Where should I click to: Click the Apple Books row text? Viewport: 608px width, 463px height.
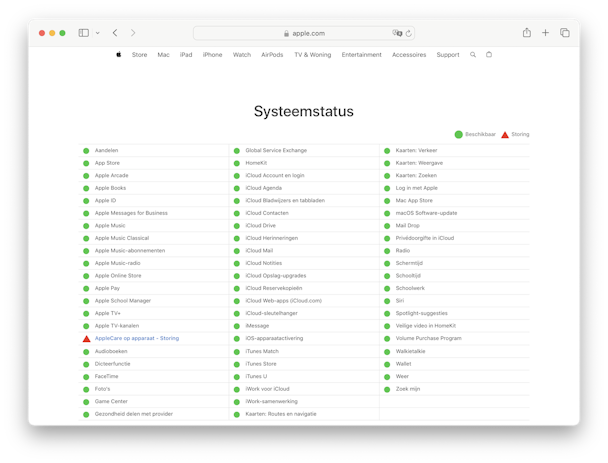[110, 188]
